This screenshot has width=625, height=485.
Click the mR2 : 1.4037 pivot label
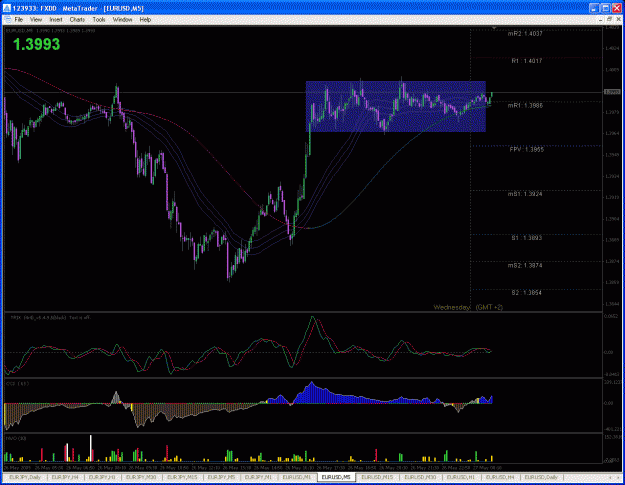click(525, 34)
